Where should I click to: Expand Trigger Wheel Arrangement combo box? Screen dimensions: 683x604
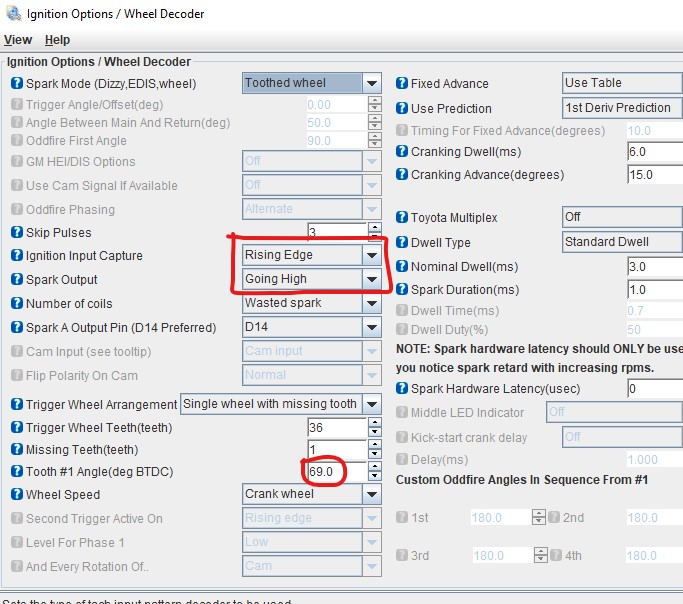(372, 404)
